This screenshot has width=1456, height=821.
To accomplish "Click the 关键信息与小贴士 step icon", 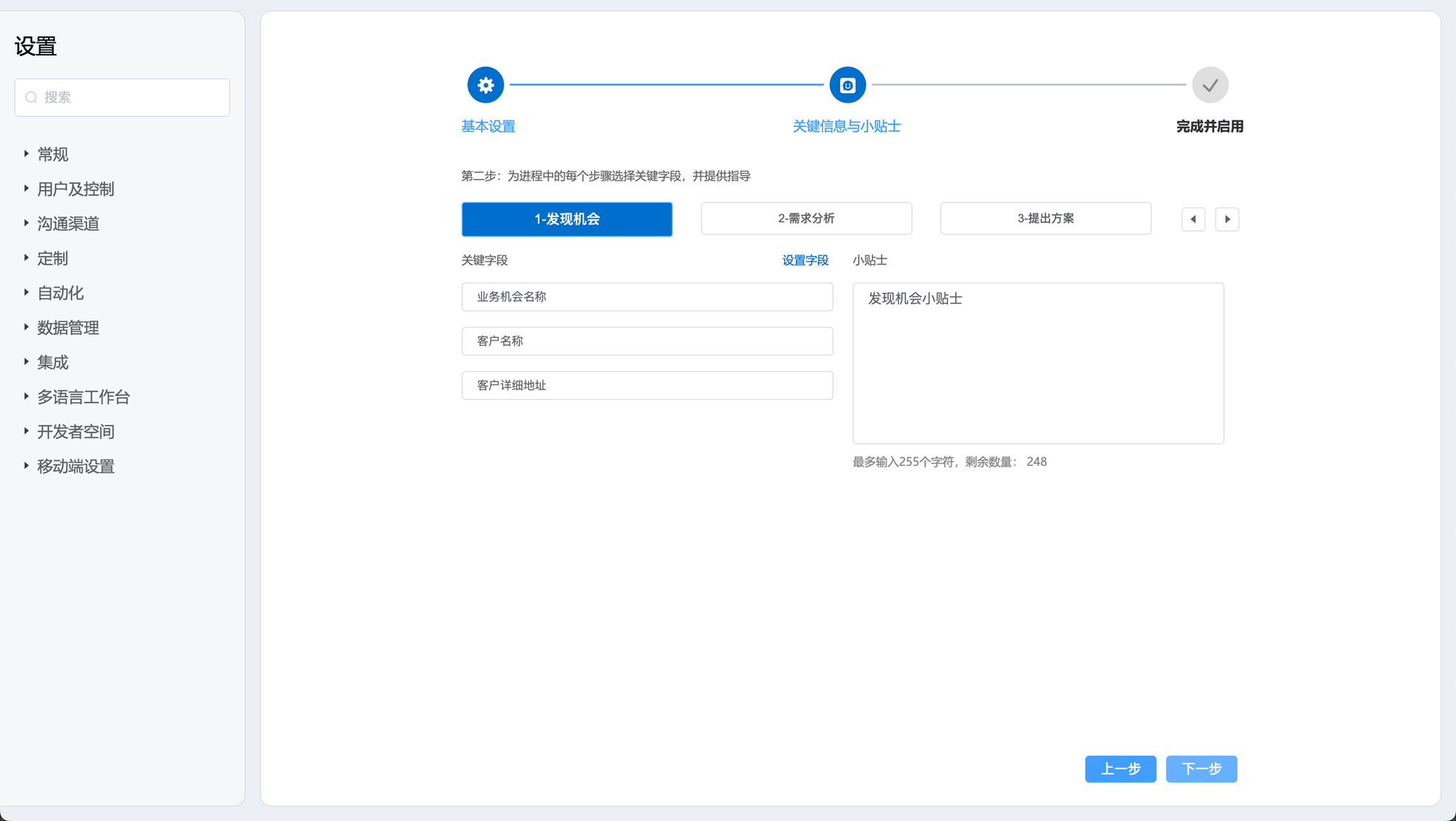I will tap(847, 85).
